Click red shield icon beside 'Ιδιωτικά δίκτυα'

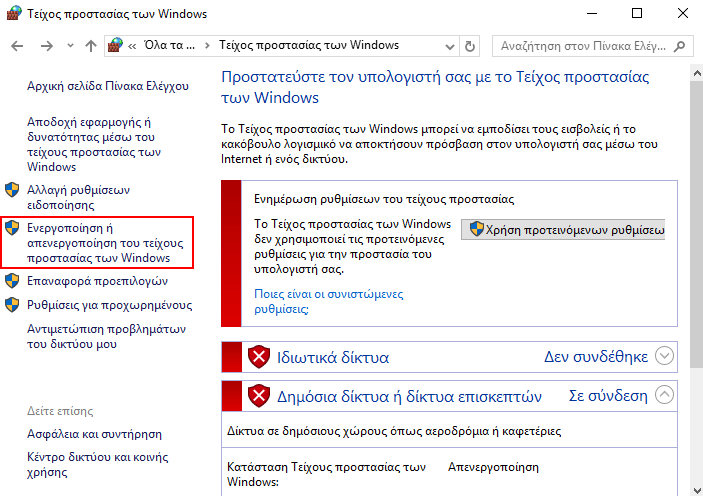click(259, 357)
